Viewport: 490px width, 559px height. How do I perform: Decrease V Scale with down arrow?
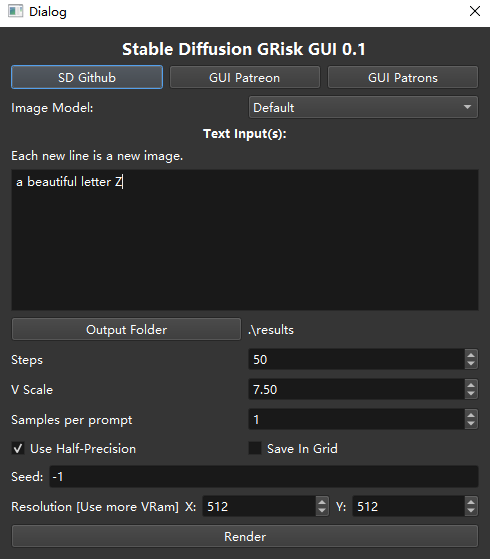click(x=471, y=394)
